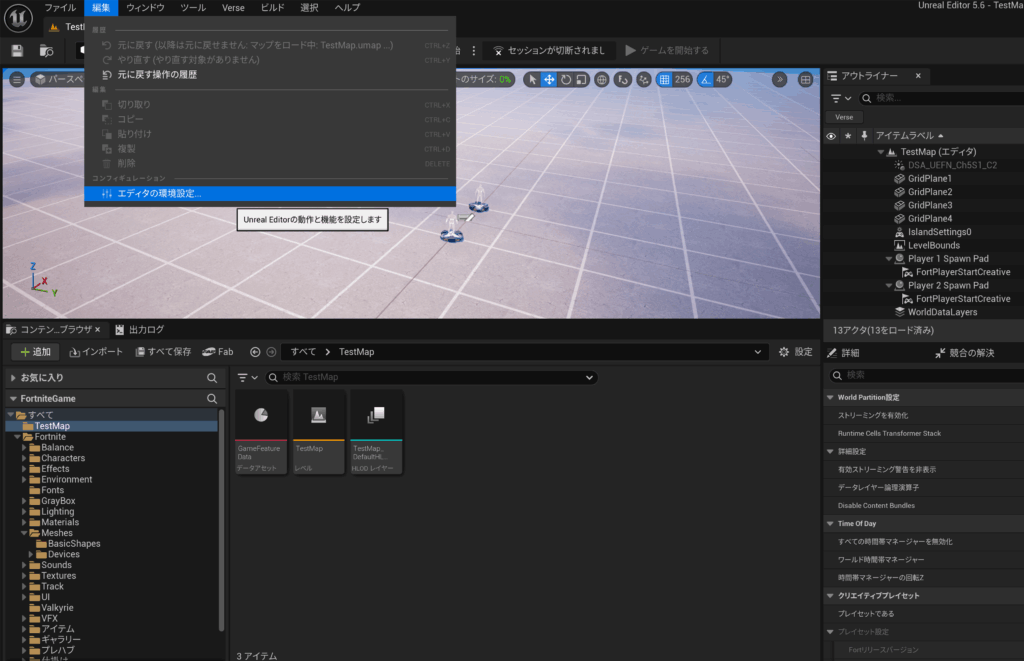
Task: Click the world coordinate globe icon
Action: click(x=601, y=80)
